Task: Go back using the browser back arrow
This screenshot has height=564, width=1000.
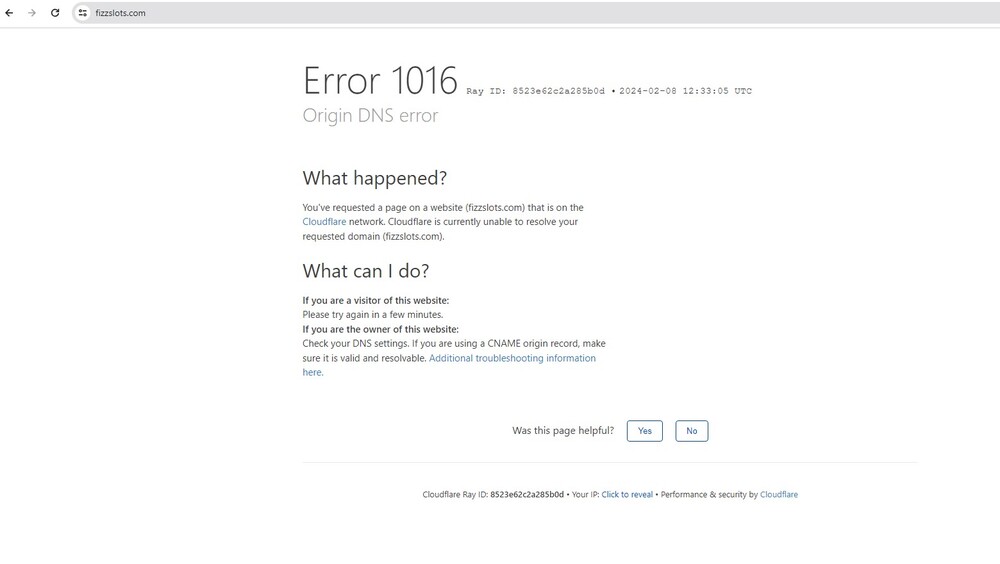Action: click(x=10, y=13)
